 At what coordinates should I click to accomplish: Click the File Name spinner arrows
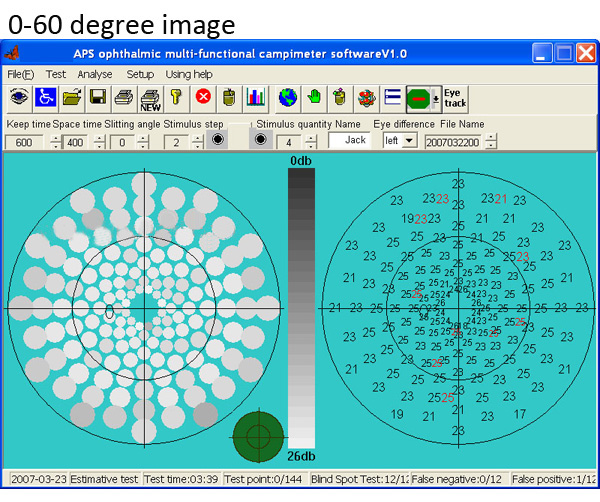pyautogui.click(x=491, y=141)
